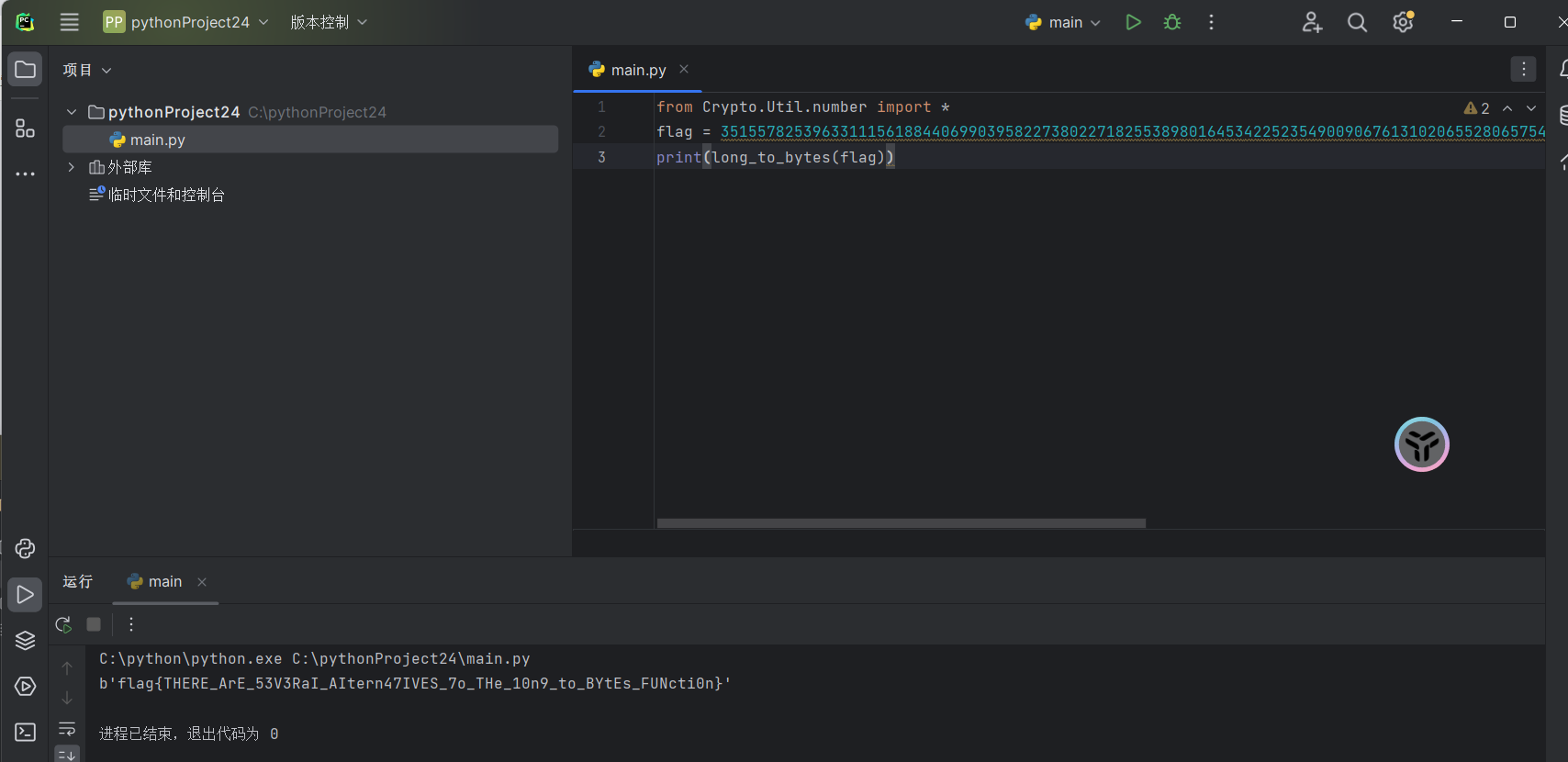Open the main hamburger menu
This screenshot has height=762, width=1568.
[69, 22]
